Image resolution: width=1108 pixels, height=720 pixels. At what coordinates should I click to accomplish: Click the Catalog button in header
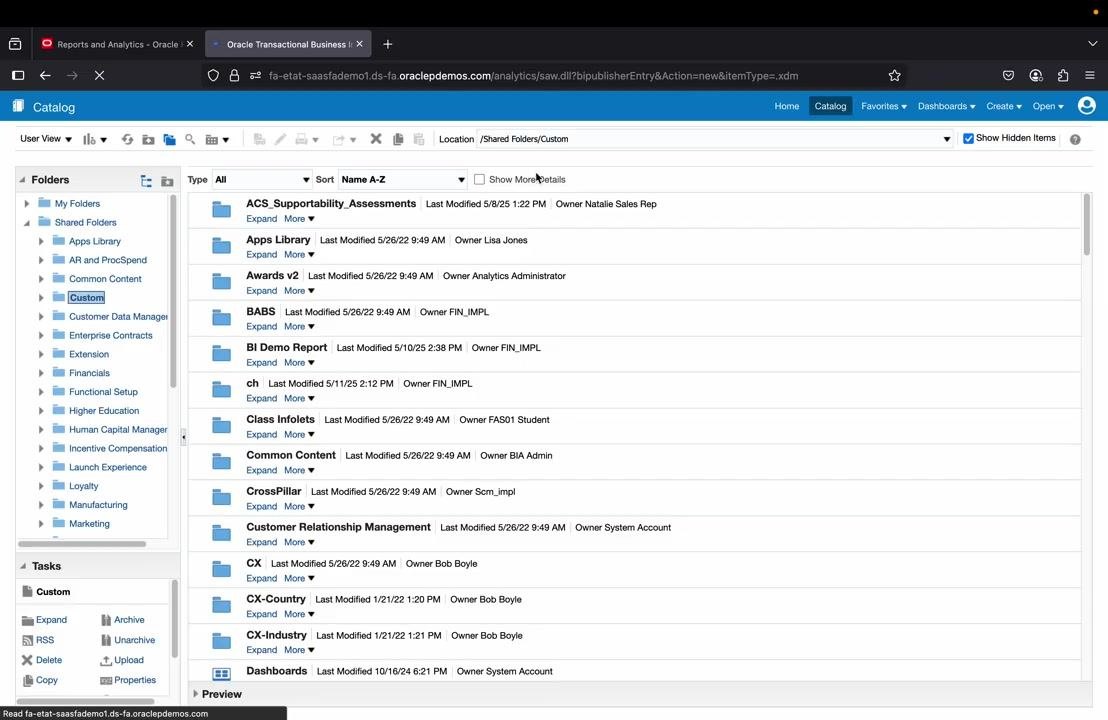click(830, 106)
